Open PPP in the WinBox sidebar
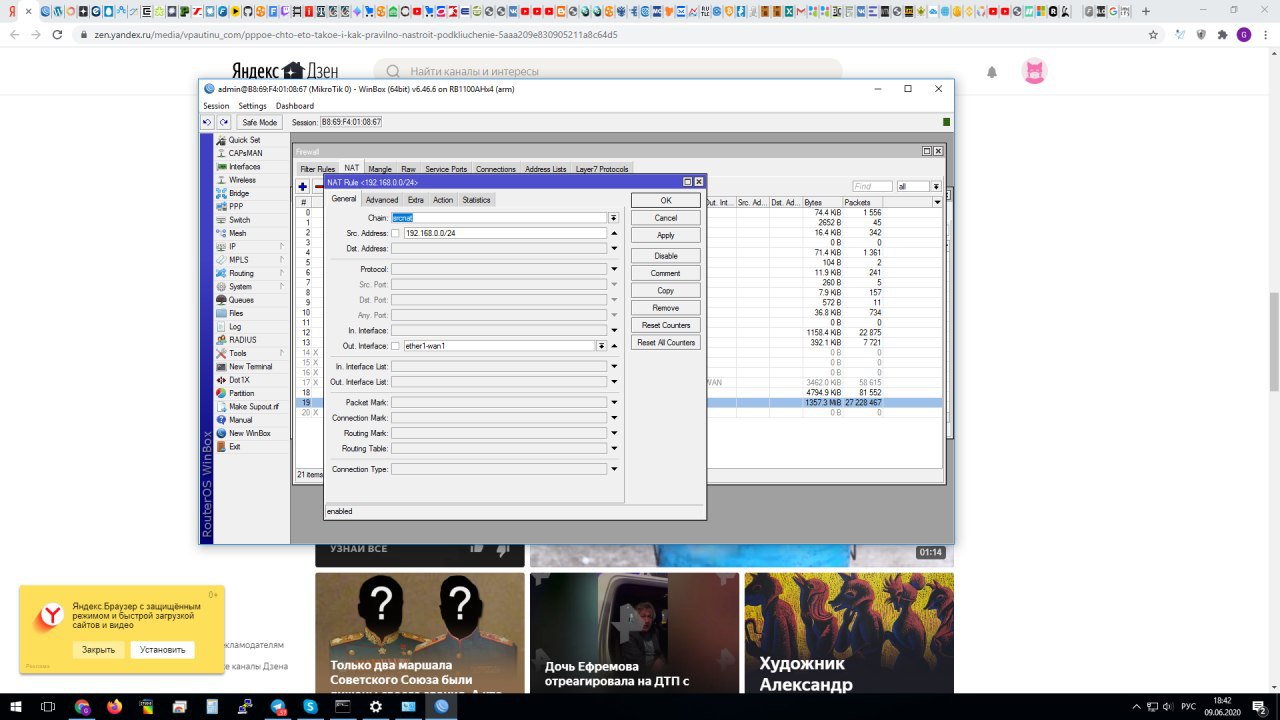 [x=236, y=206]
